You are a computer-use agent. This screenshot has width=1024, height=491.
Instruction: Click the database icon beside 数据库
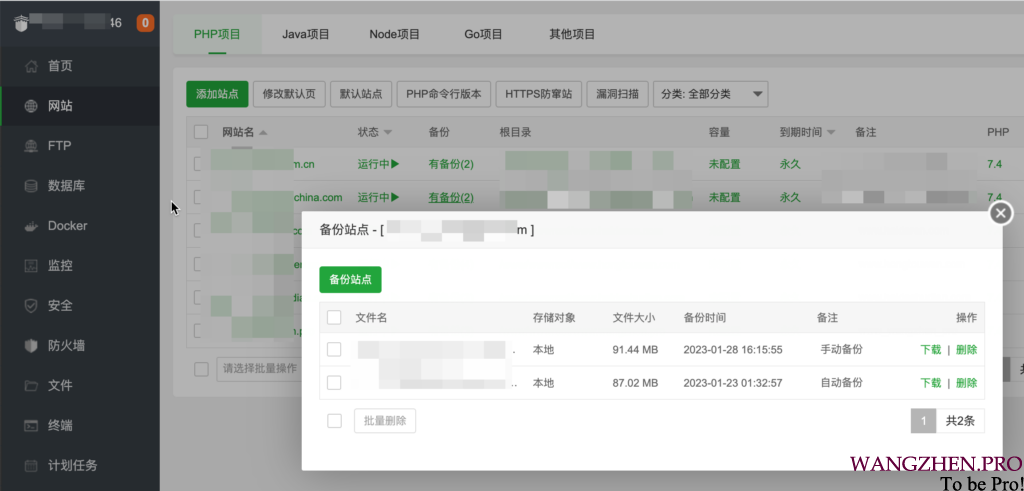click(30, 186)
